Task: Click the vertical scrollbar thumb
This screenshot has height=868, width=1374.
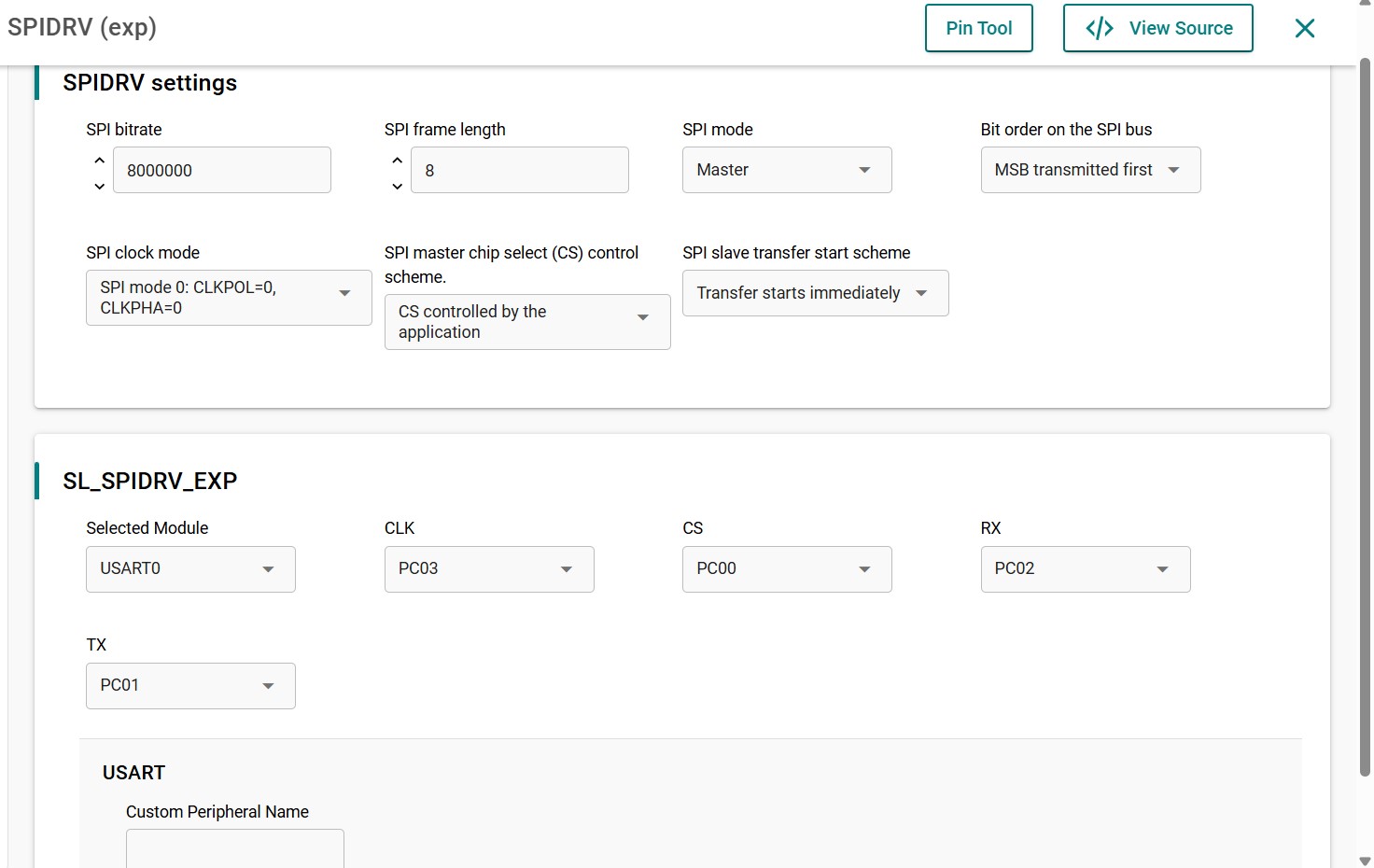Action: pyautogui.click(x=1365, y=417)
